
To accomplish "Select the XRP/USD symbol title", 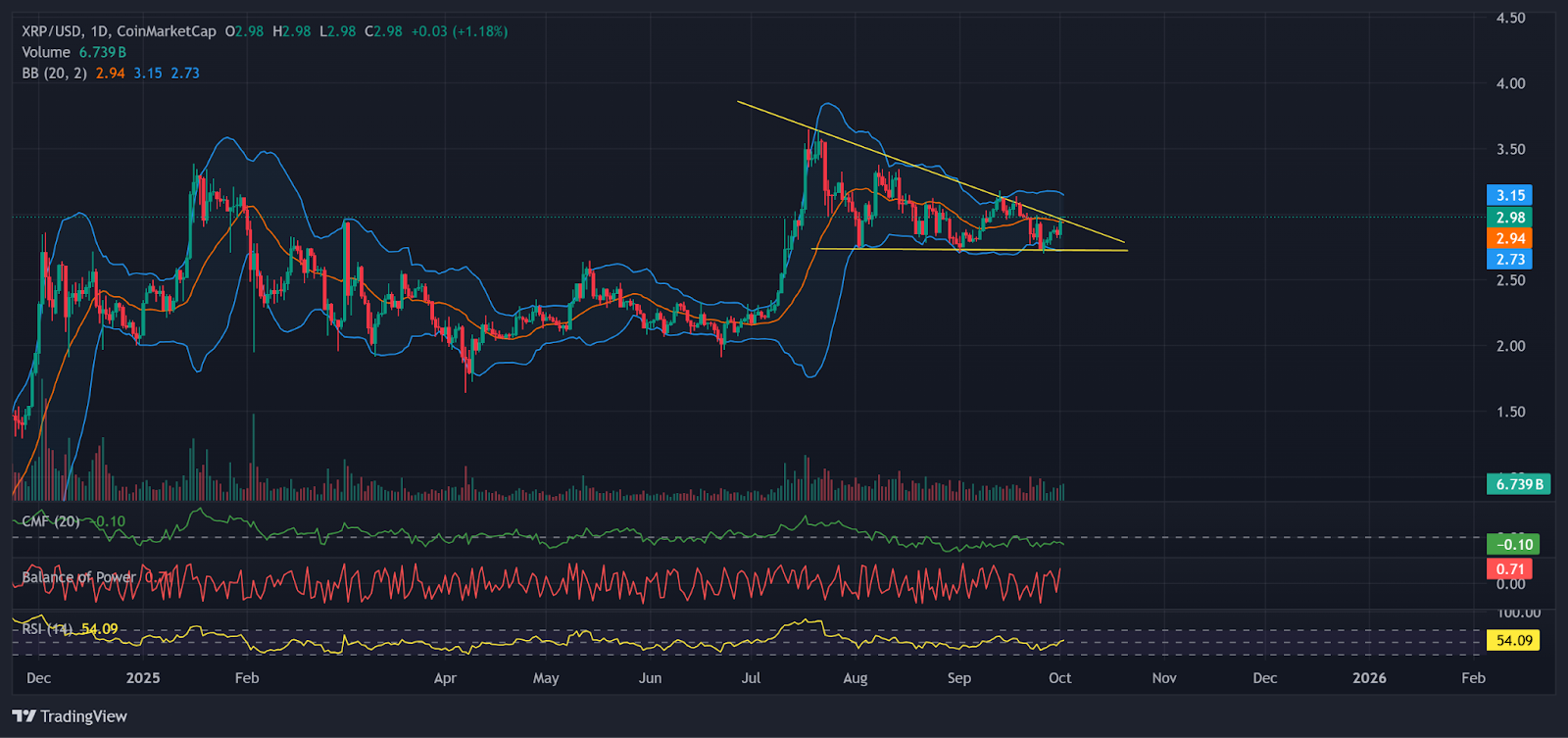I will [55, 31].
